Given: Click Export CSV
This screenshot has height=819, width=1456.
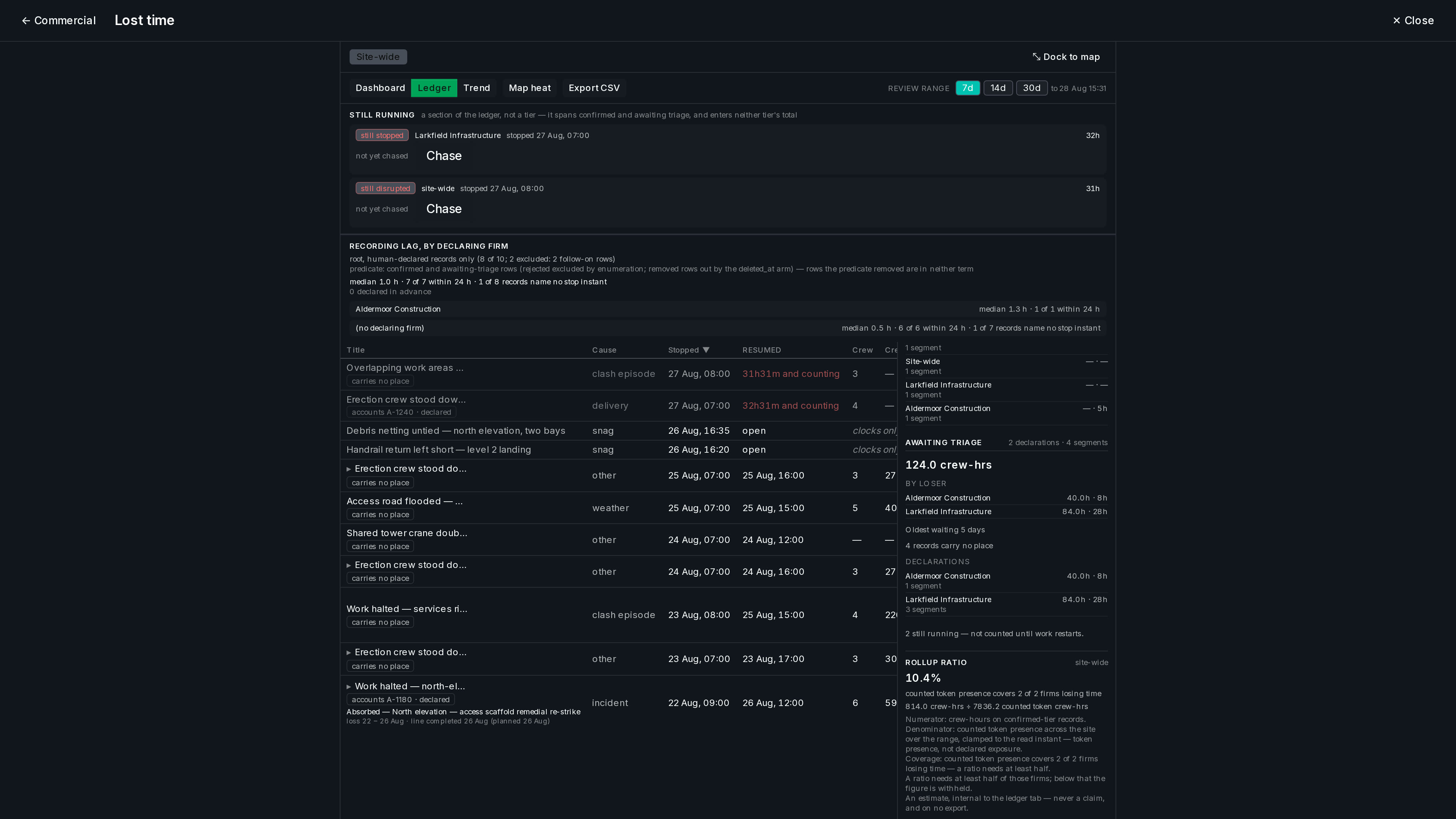Looking at the screenshot, I should 594,88.
